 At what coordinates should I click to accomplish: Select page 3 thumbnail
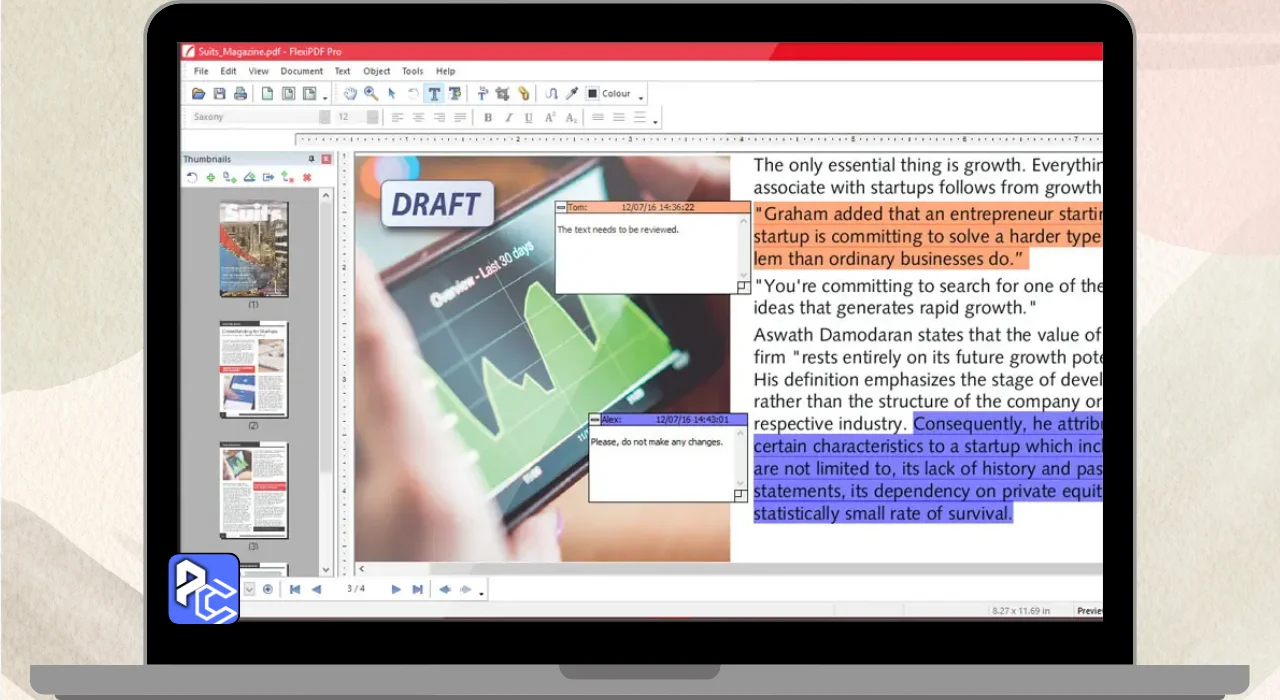point(254,491)
